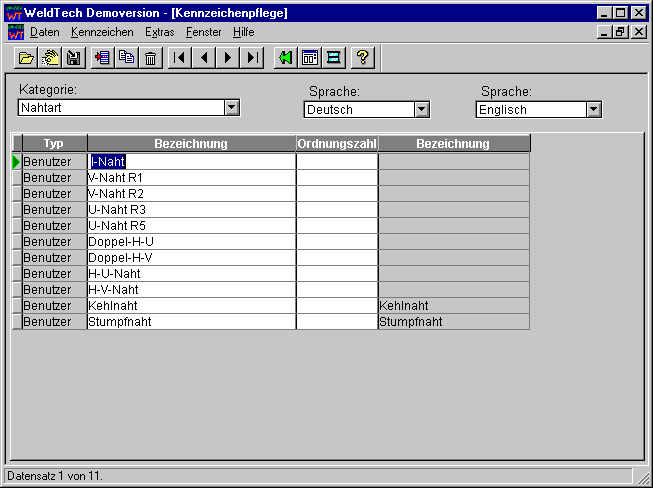653x488 pixels.
Task: Click the Ordnungszahl column header
Action: (x=337, y=144)
